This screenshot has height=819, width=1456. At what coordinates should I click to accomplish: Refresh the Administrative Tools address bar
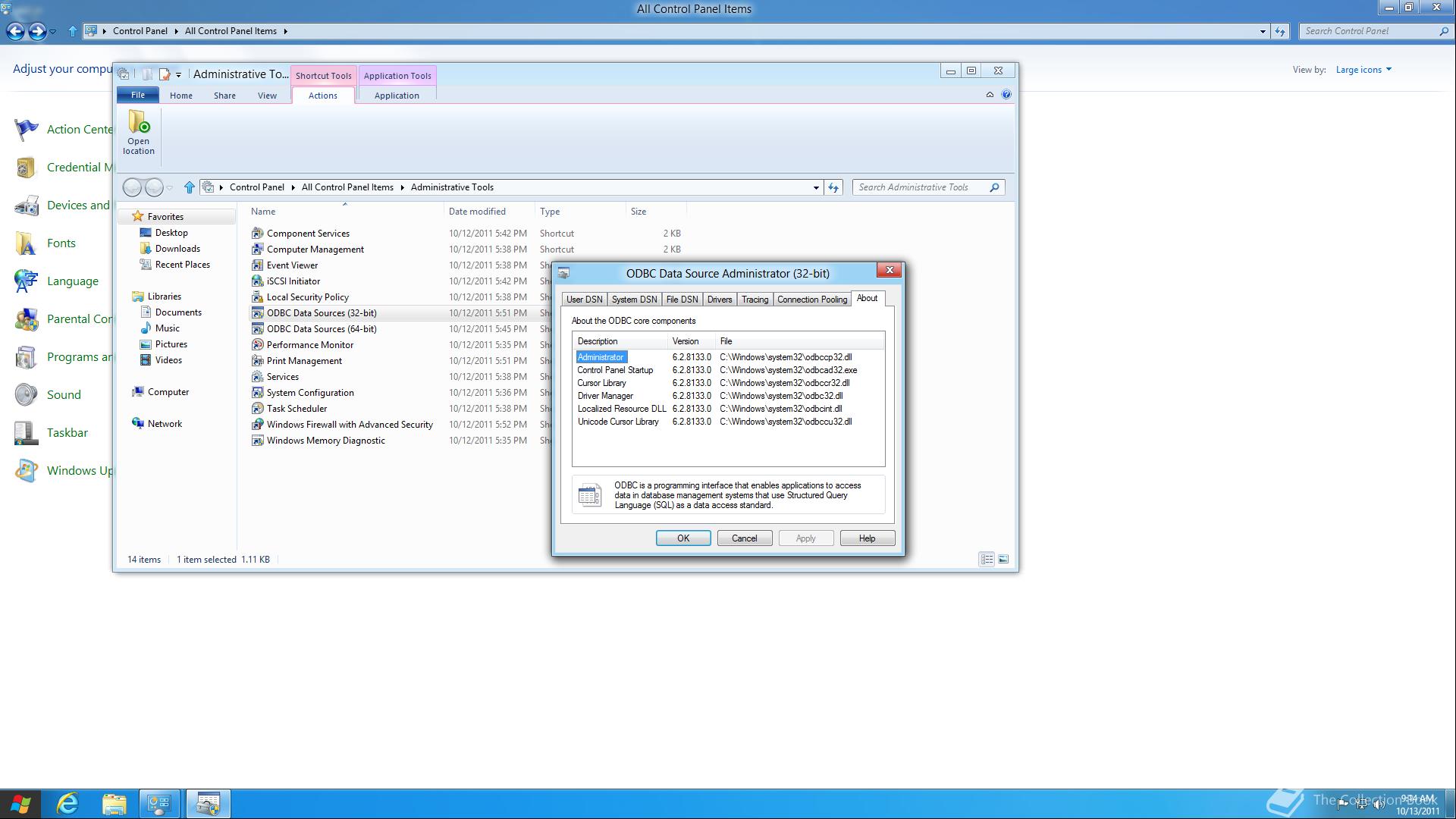pos(833,187)
